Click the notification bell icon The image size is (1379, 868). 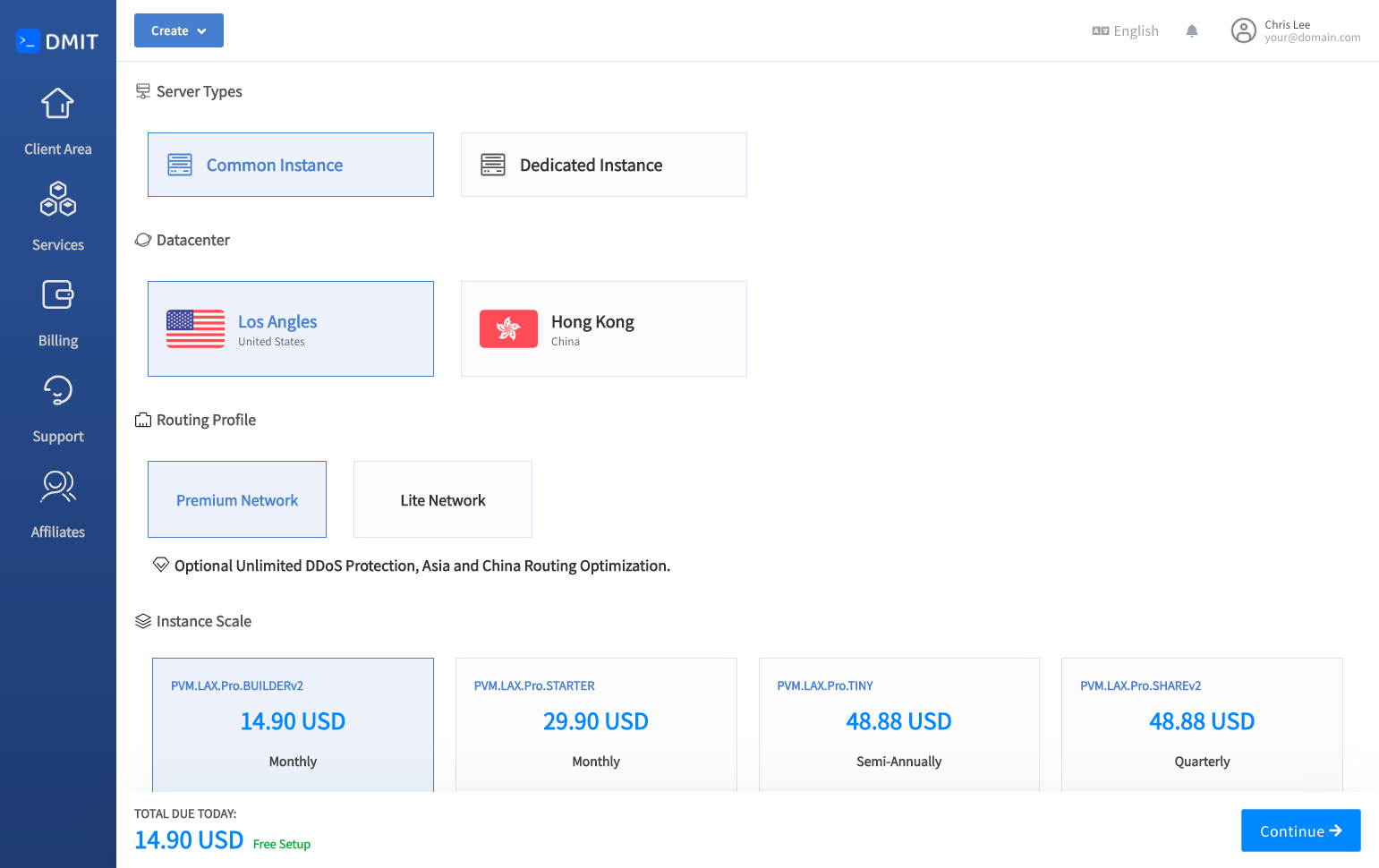pyautogui.click(x=1191, y=31)
